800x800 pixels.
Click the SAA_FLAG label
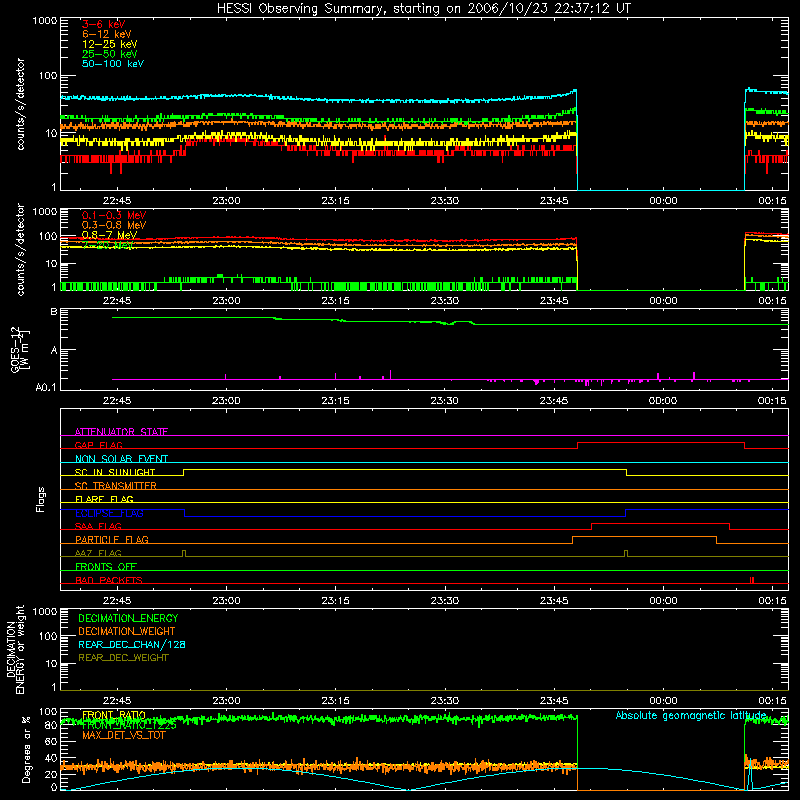[x=98, y=526]
